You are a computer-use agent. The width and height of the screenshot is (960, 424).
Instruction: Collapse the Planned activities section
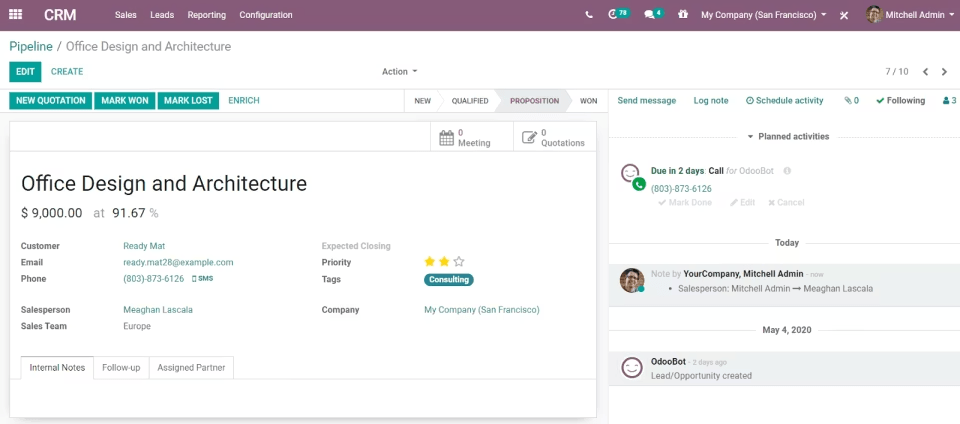pos(788,136)
